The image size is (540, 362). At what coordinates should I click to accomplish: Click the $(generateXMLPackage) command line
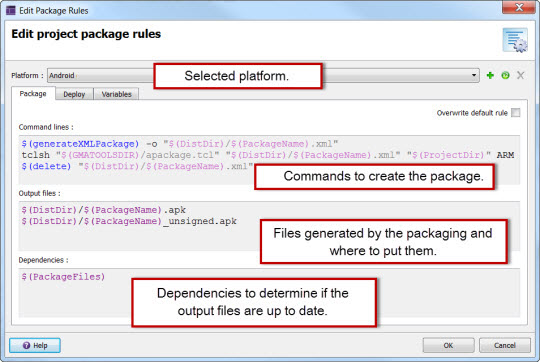(180, 144)
